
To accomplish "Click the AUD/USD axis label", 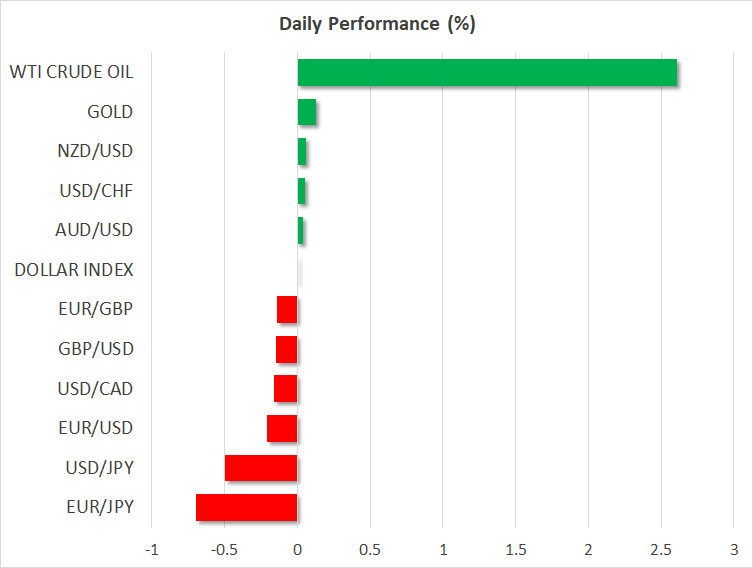I will 95,230.
